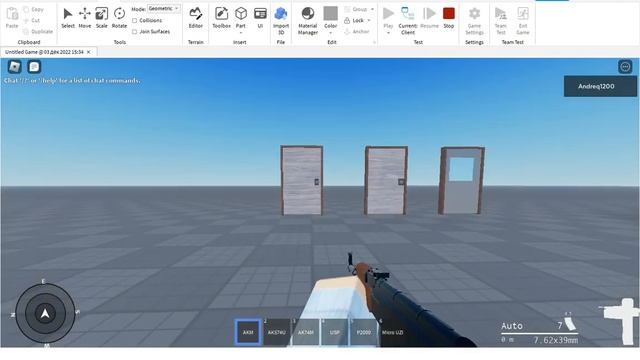Click the Anchor button
Screen dimensions: 640x360
[x=357, y=31]
